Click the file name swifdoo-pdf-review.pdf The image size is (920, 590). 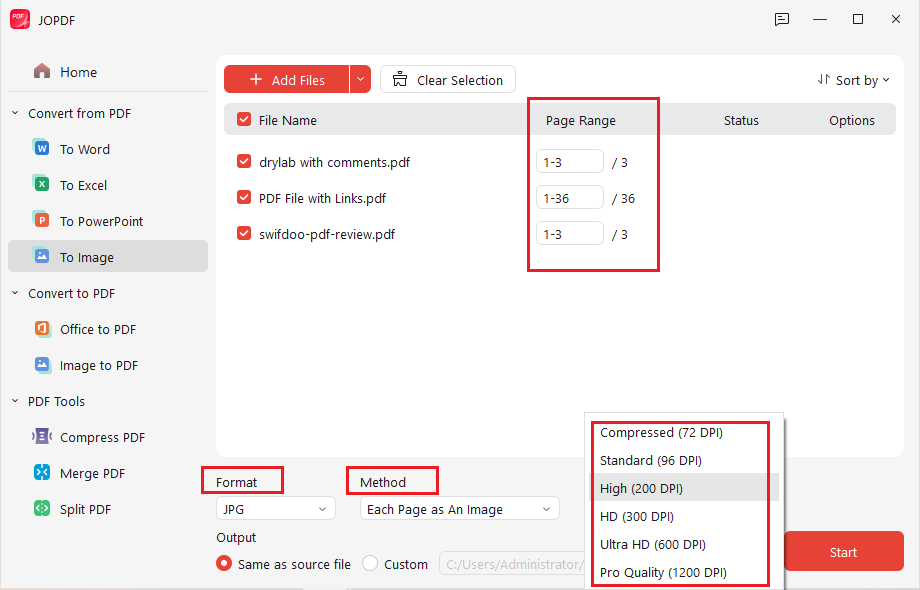[x=327, y=234]
